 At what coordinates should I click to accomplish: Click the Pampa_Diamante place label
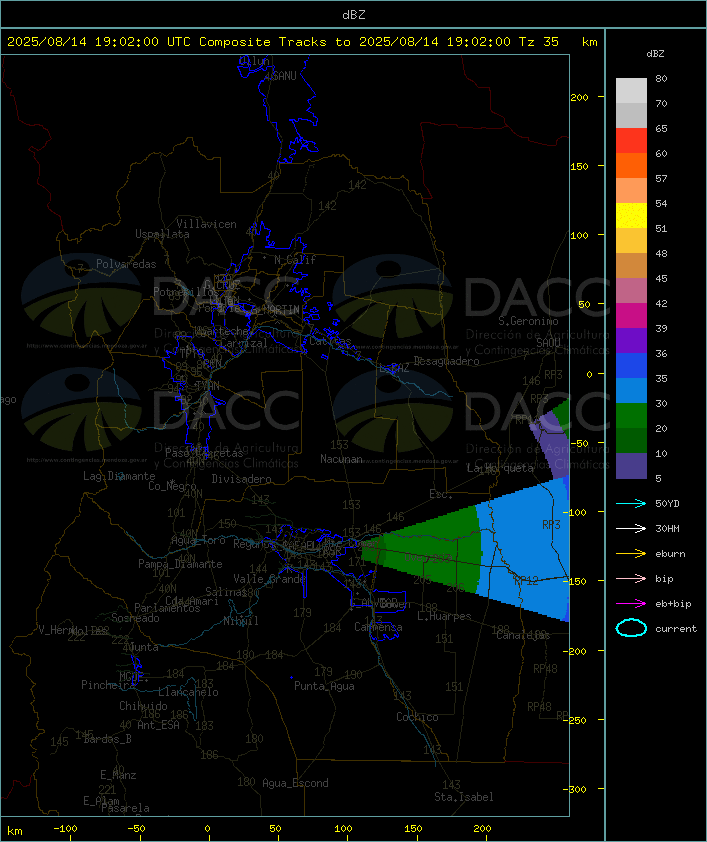pyautogui.click(x=180, y=564)
